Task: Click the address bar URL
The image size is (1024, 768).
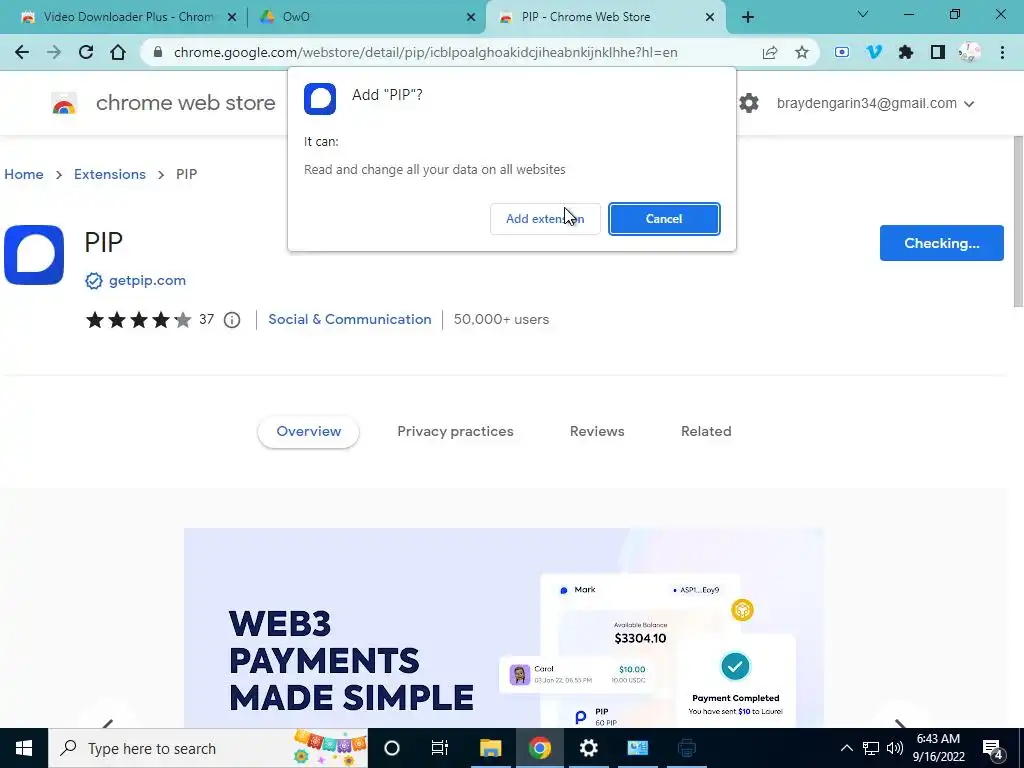Action: [x=426, y=52]
